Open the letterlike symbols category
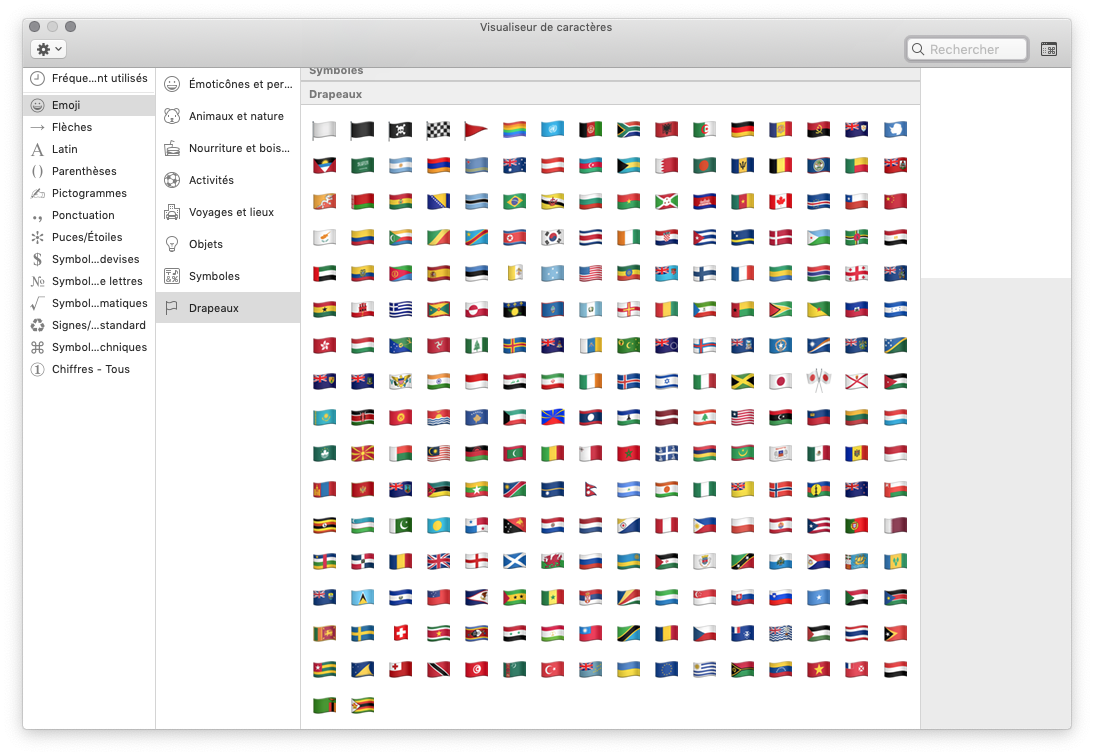1094x756 pixels. pyautogui.click(x=89, y=281)
